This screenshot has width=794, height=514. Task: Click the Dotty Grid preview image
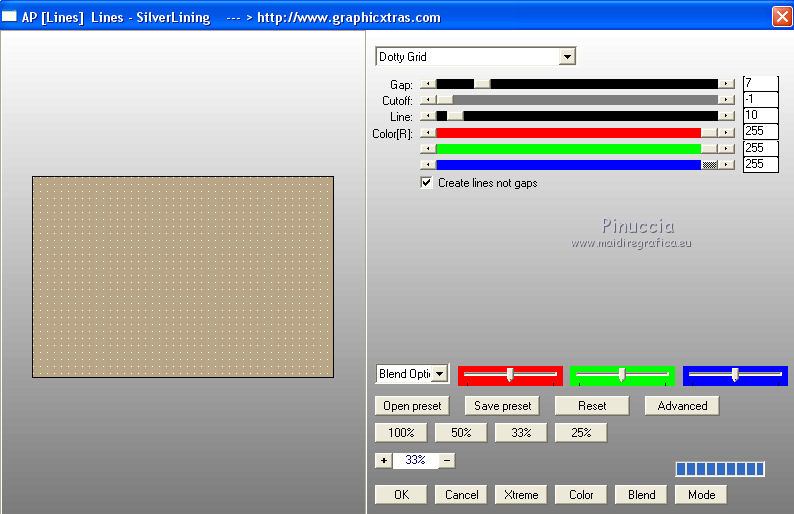pos(183,277)
